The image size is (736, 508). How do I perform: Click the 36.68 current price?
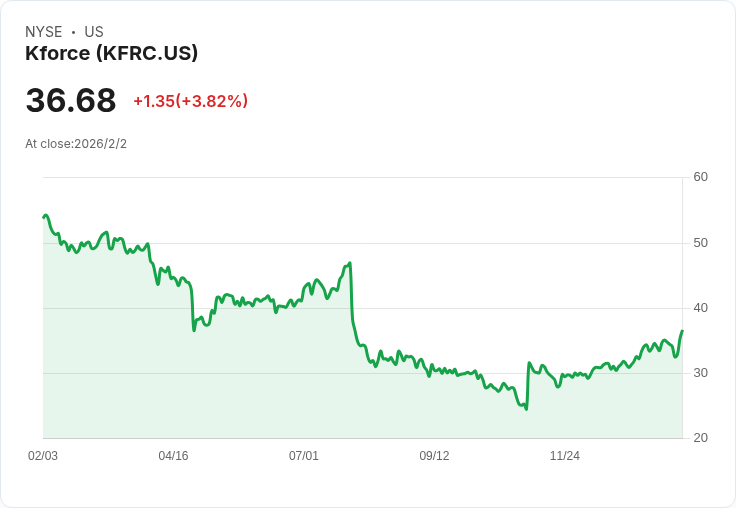tap(70, 101)
